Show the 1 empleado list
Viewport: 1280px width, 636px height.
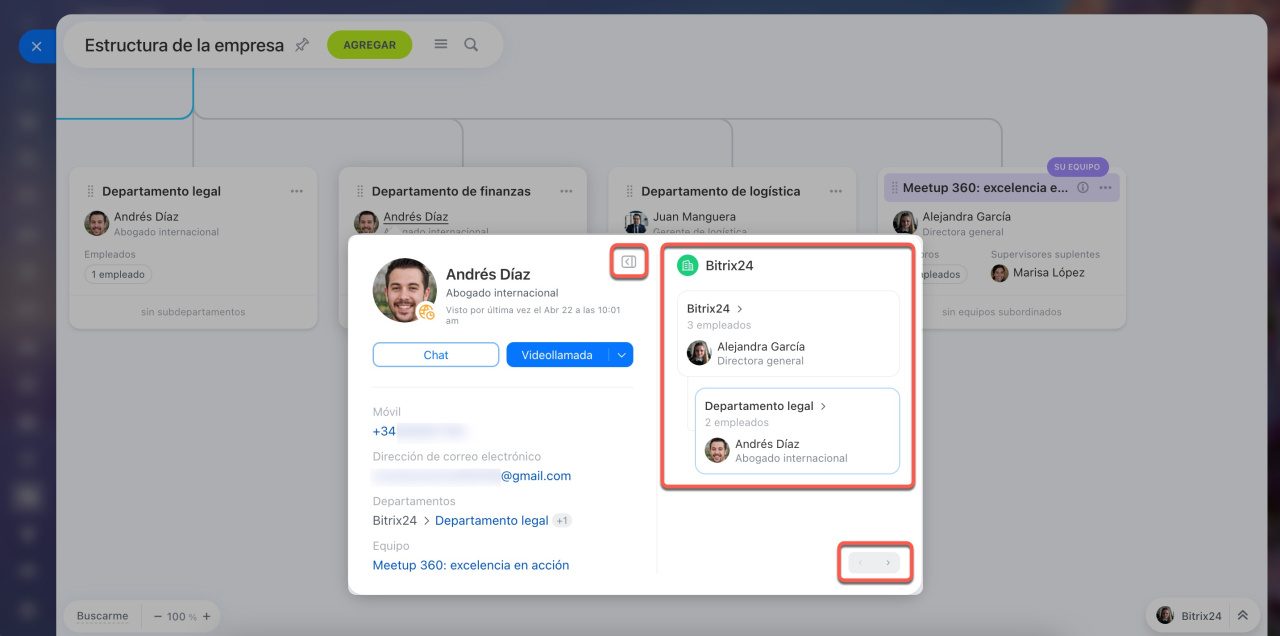[119, 274]
